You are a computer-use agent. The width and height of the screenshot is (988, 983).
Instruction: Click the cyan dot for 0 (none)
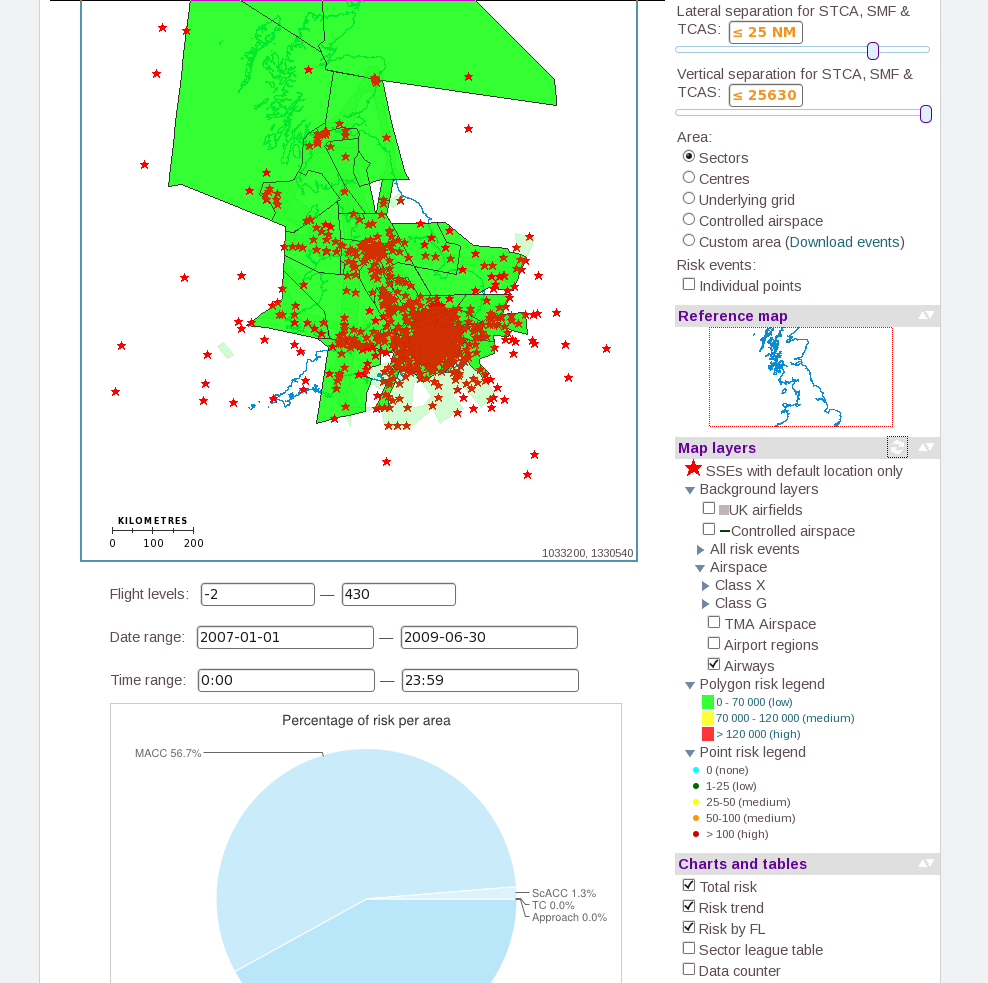696,770
